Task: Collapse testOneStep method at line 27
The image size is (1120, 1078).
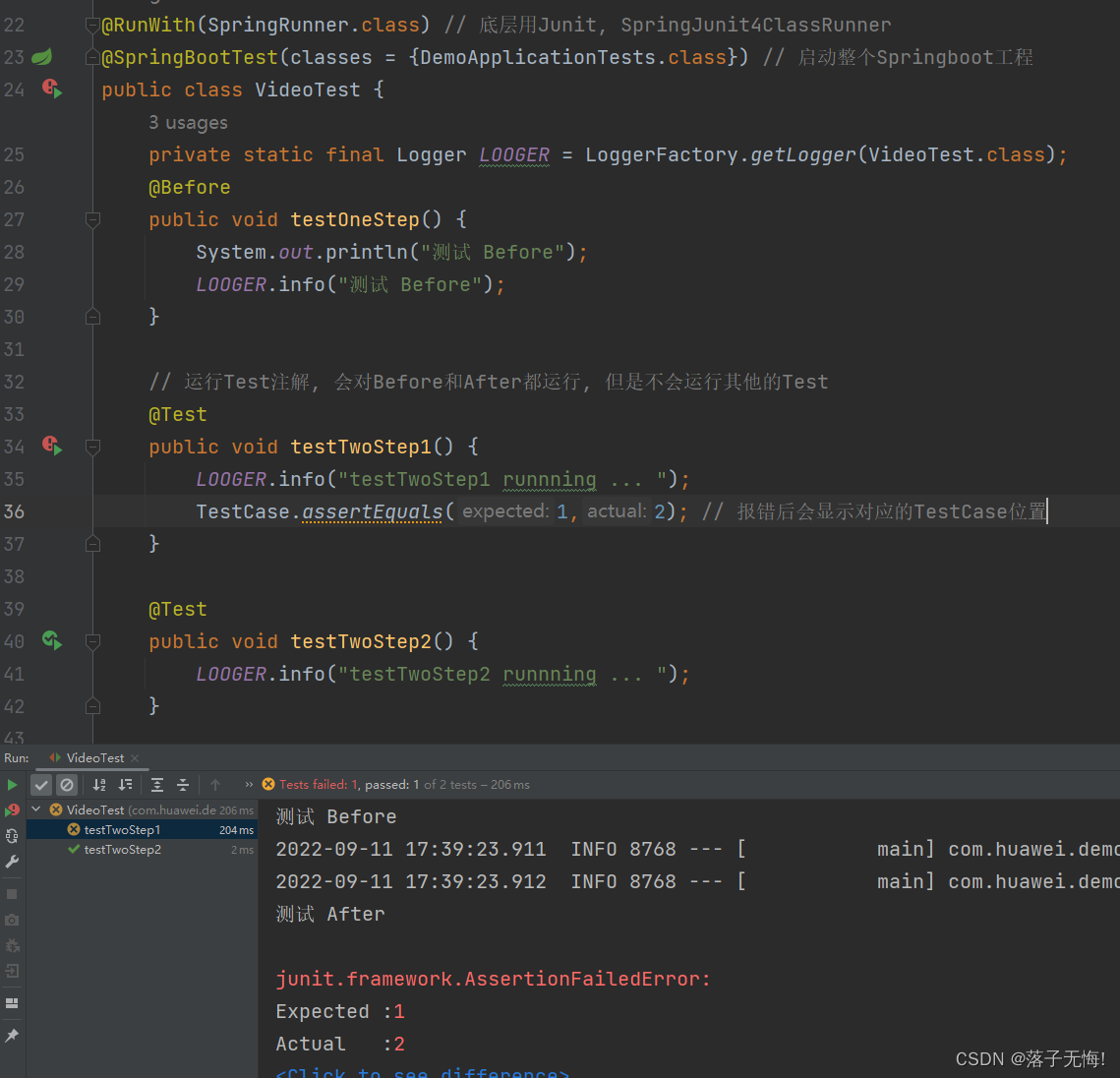Action: 92,219
